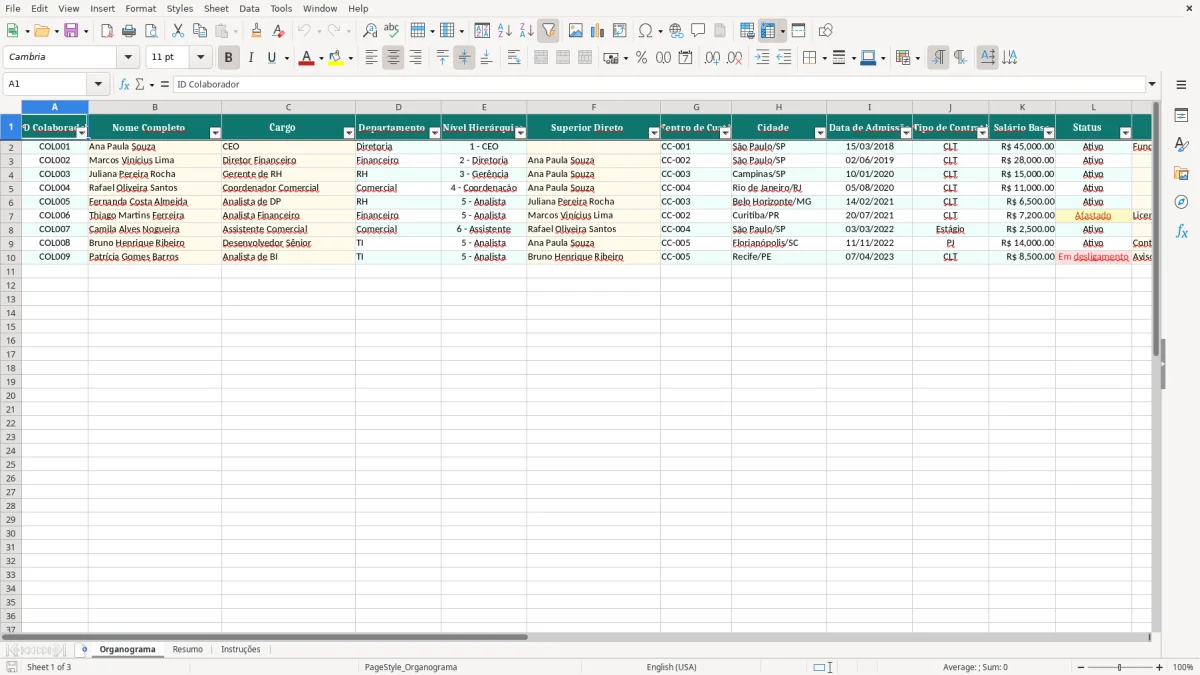Click the Copy icon
Image resolution: width=1200 pixels, height=675 pixels.
pyautogui.click(x=200, y=31)
